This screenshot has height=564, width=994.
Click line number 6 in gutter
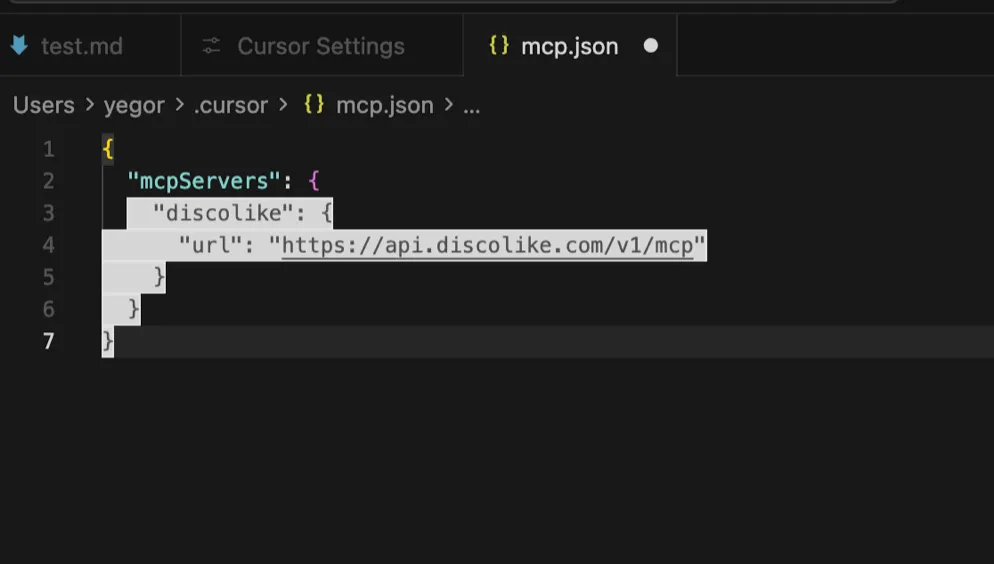pos(49,309)
